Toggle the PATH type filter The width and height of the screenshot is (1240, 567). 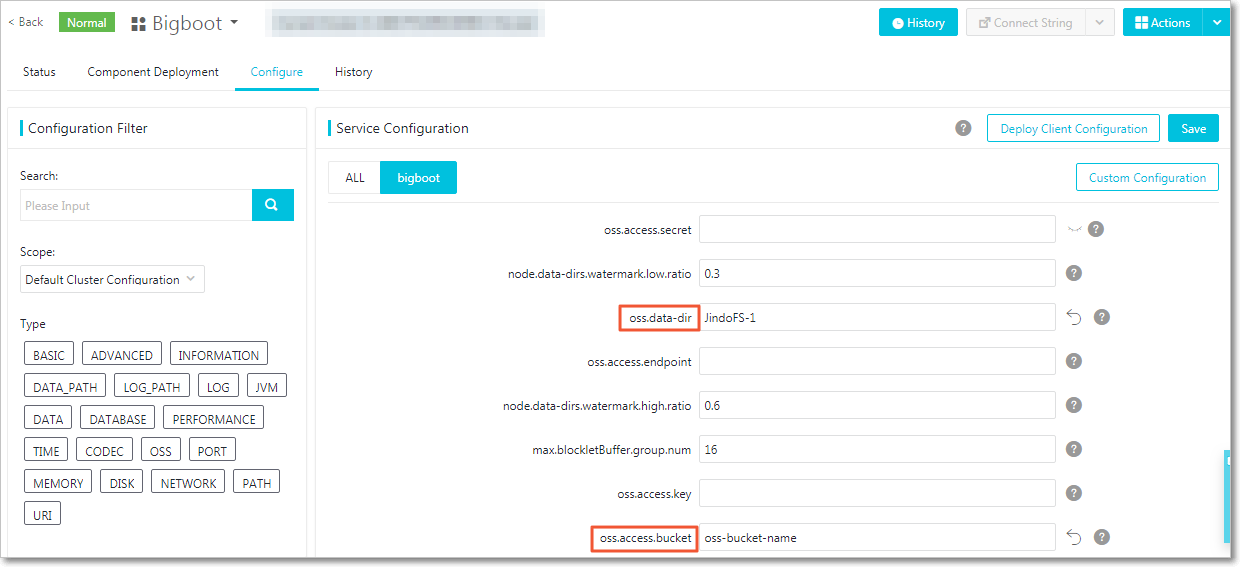(257, 483)
